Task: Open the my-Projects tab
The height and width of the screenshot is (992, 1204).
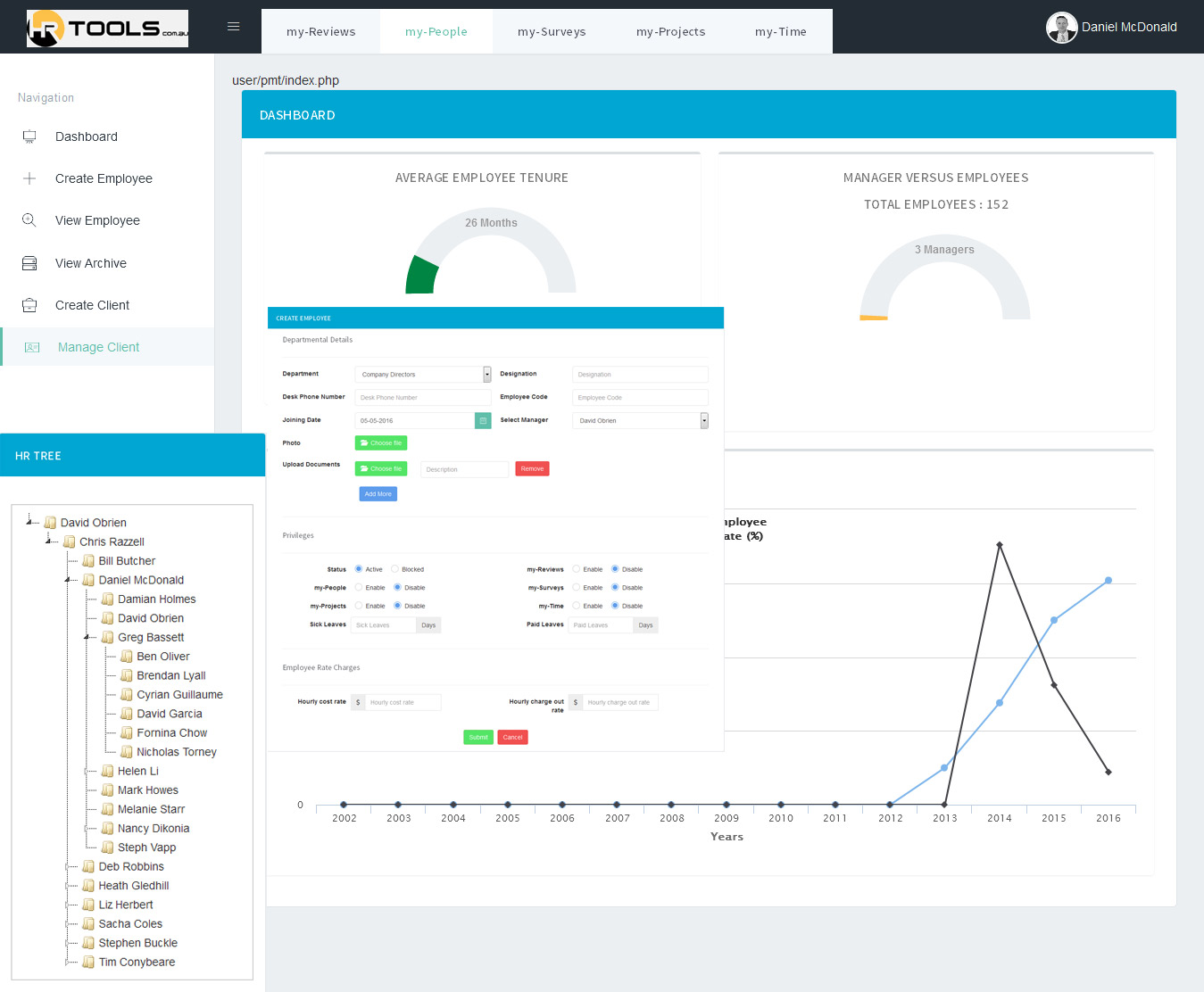Action: click(x=670, y=32)
